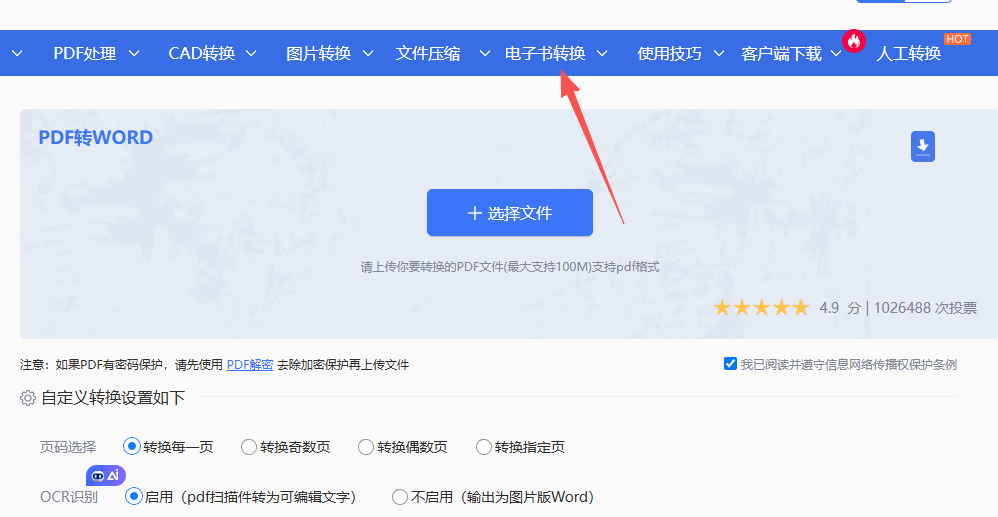Open the PDF解密 link
This screenshot has height=517, width=998.
[x=250, y=365]
